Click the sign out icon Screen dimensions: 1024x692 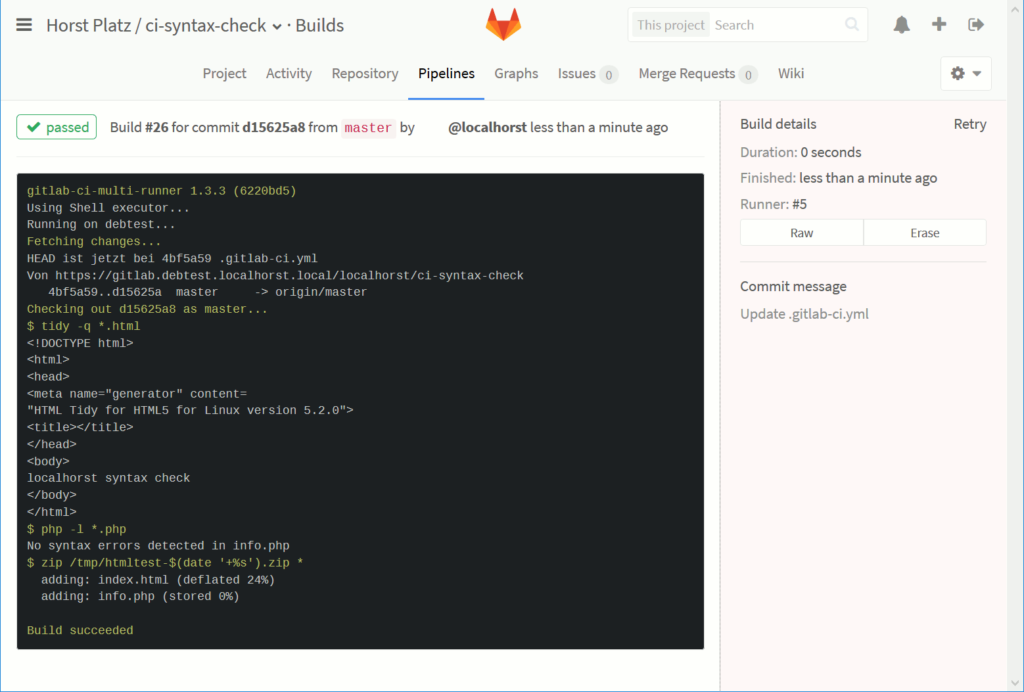(x=976, y=25)
